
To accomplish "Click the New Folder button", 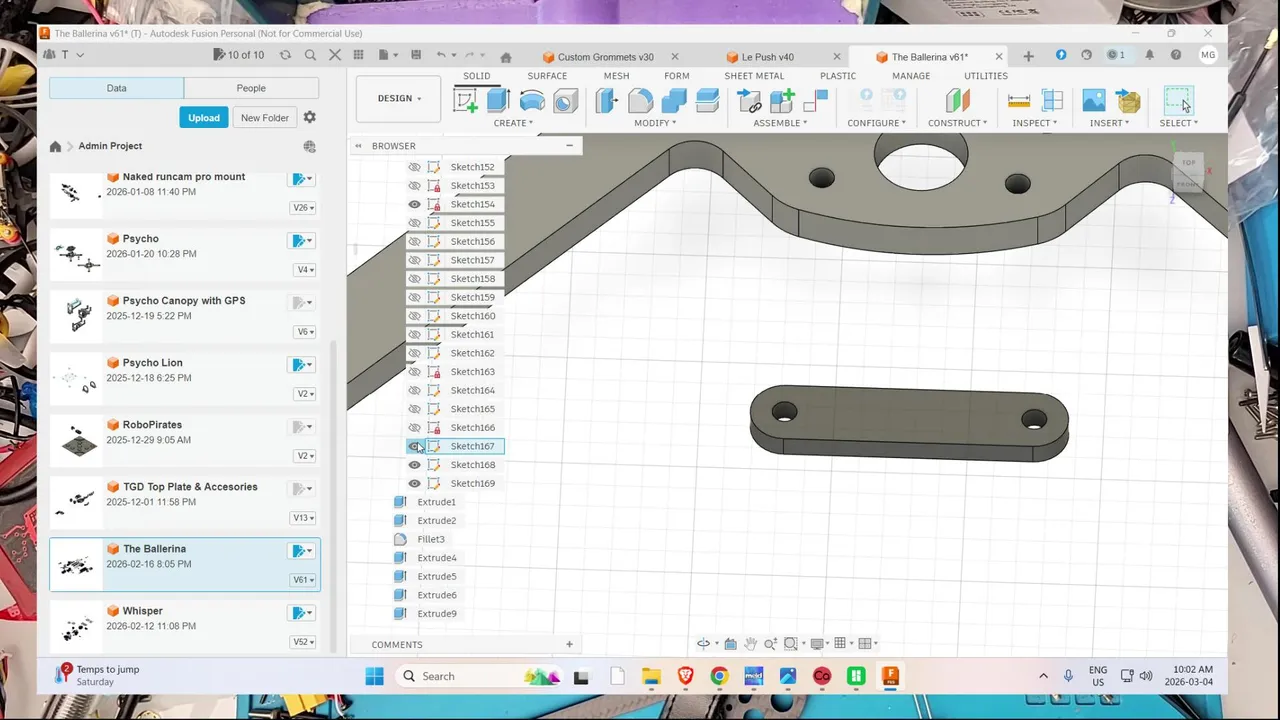I will pyautogui.click(x=265, y=117).
